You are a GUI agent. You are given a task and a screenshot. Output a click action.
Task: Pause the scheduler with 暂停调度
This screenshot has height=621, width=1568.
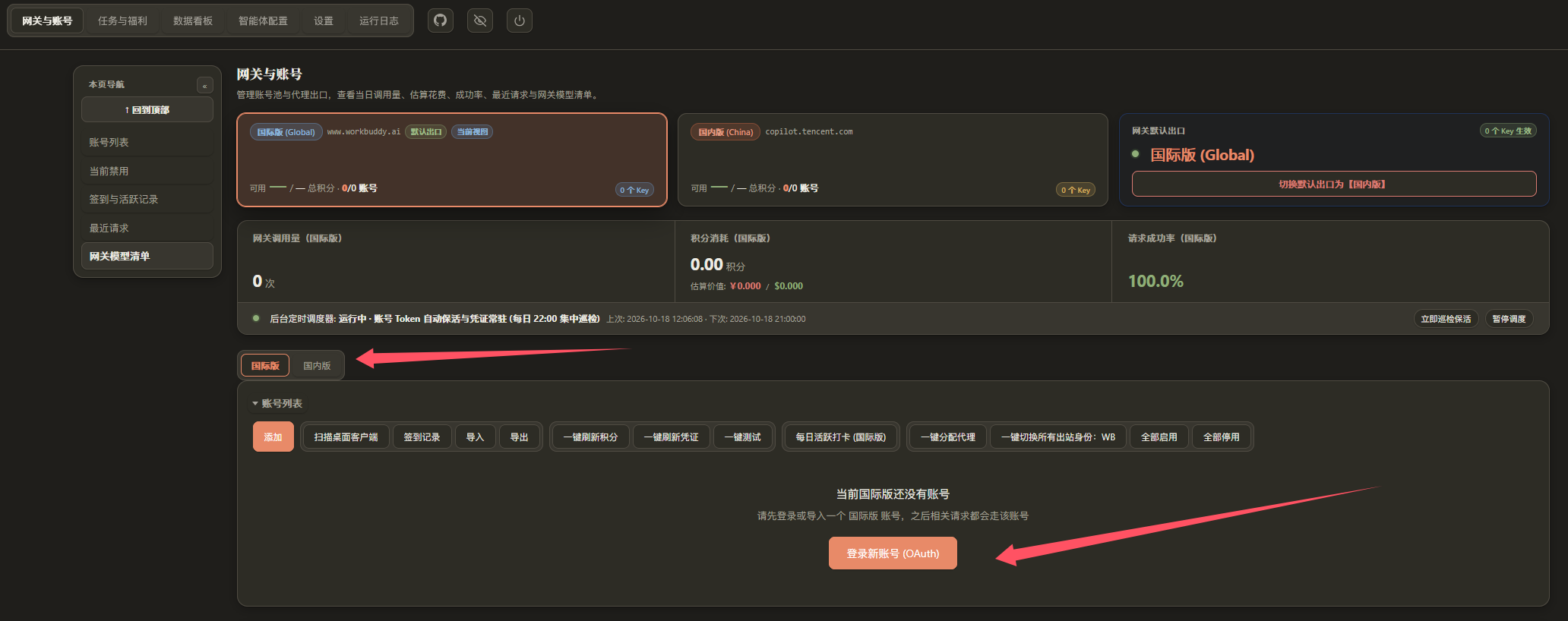(1509, 319)
